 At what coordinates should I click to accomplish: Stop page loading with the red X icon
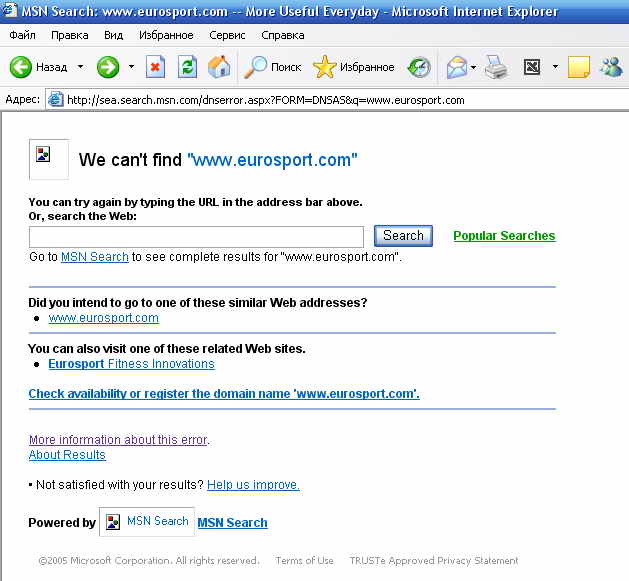click(x=155, y=67)
